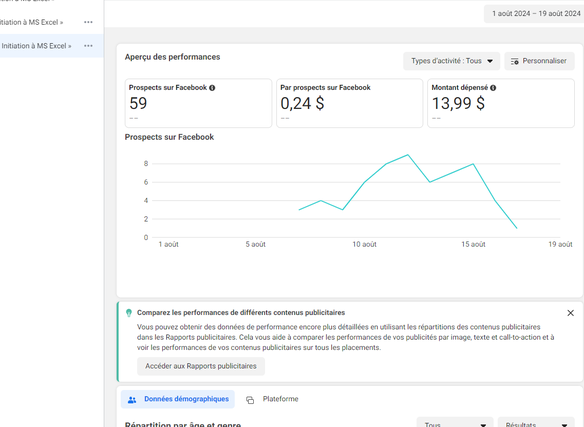The image size is (584, 427).
Task: Dismiss the compare performances tip banner
Action: [x=570, y=313]
